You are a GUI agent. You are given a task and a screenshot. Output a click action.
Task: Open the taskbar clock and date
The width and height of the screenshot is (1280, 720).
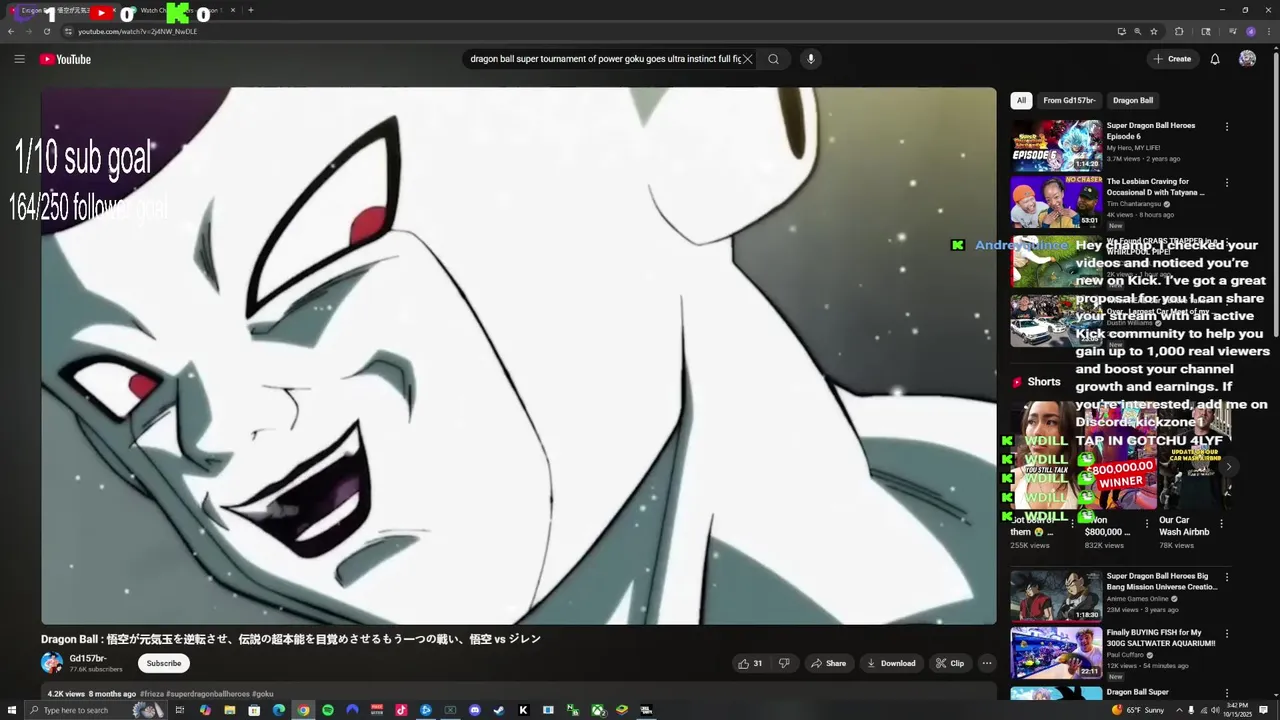coord(1237,710)
